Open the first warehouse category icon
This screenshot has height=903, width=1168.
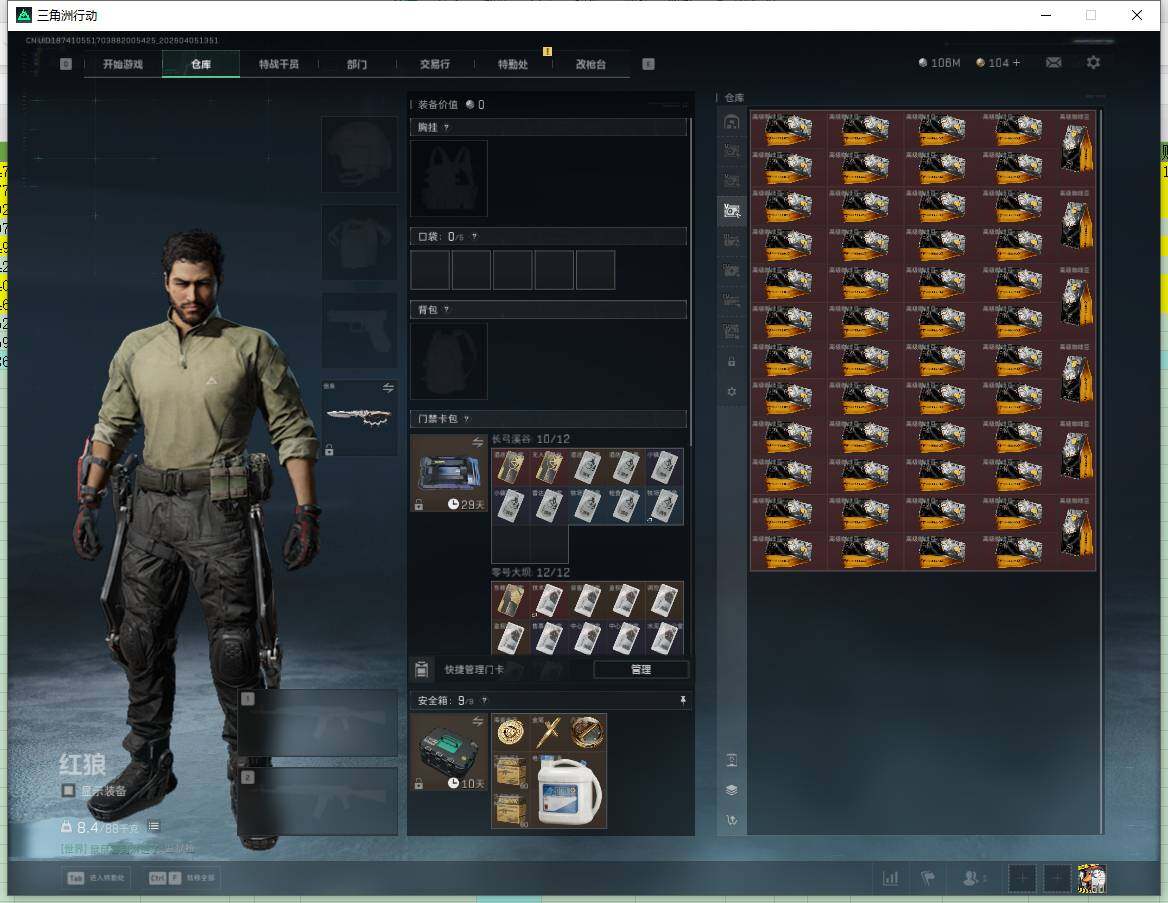click(731, 121)
